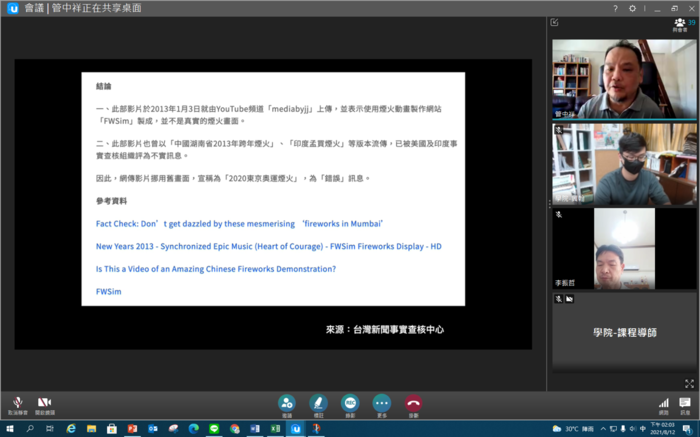Start recording with the REC button
The image size is (700, 437).
[x=350, y=406]
